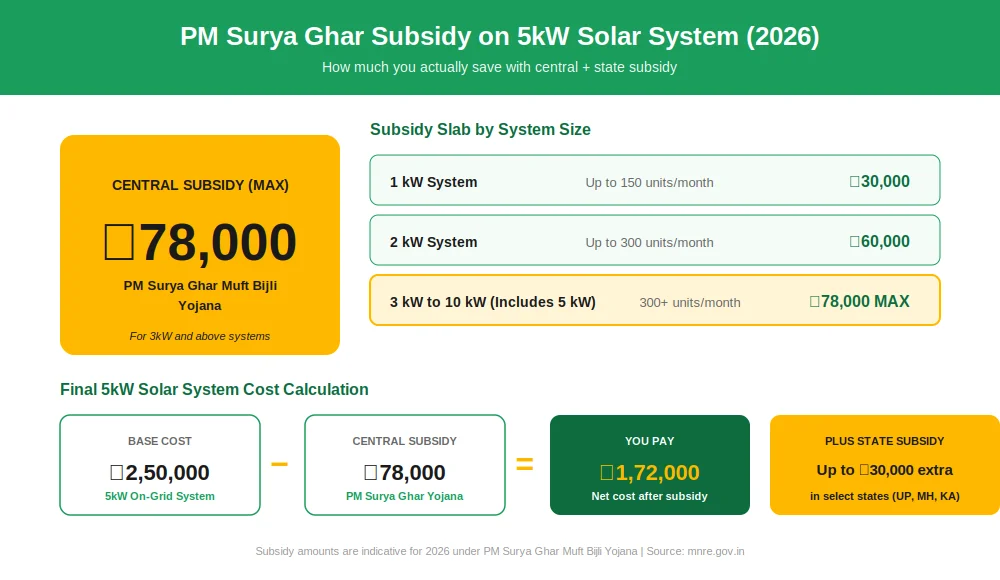The image size is (1000, 580).
Task: Click 'Up to 300 units/month' text
Action: 649,242
